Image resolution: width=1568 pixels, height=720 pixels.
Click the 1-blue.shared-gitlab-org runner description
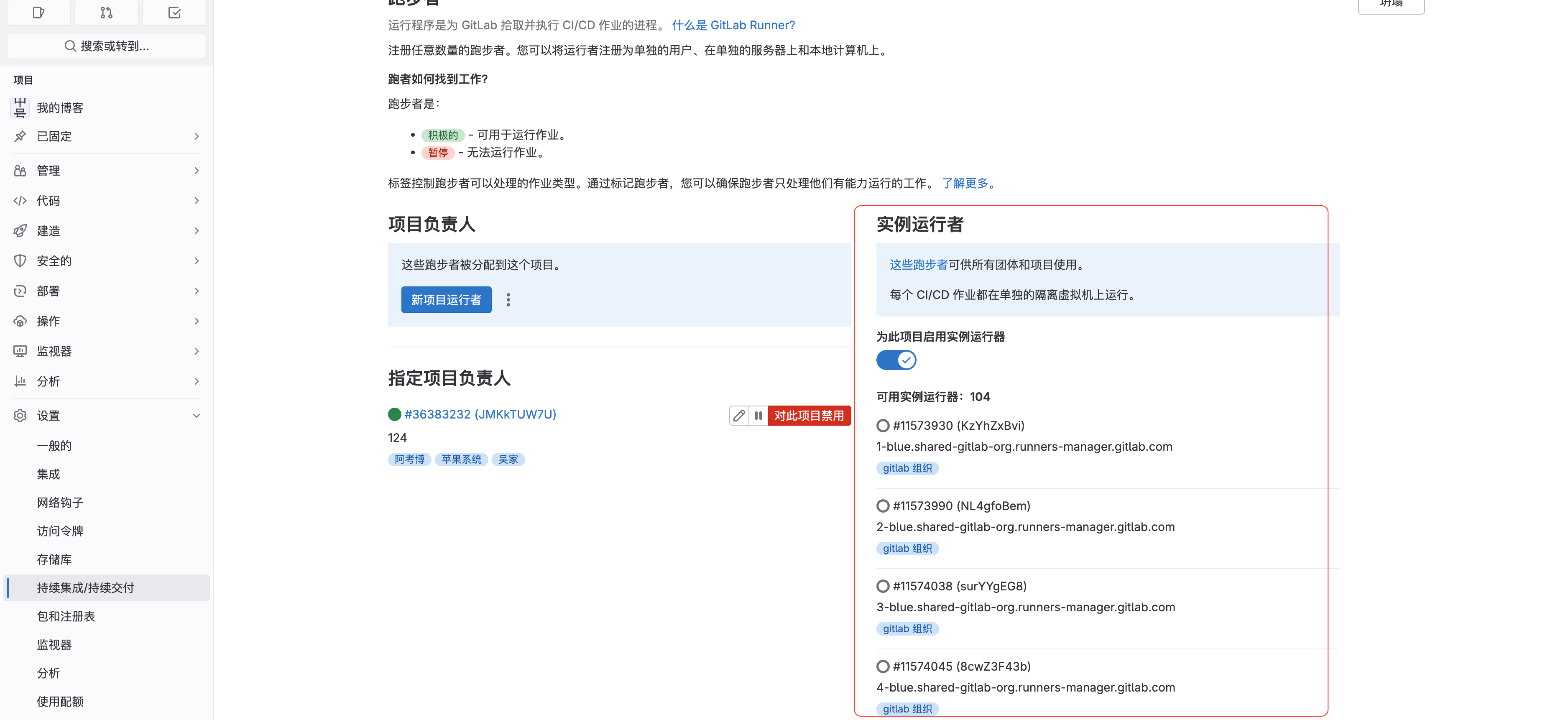pos(1024,447)
